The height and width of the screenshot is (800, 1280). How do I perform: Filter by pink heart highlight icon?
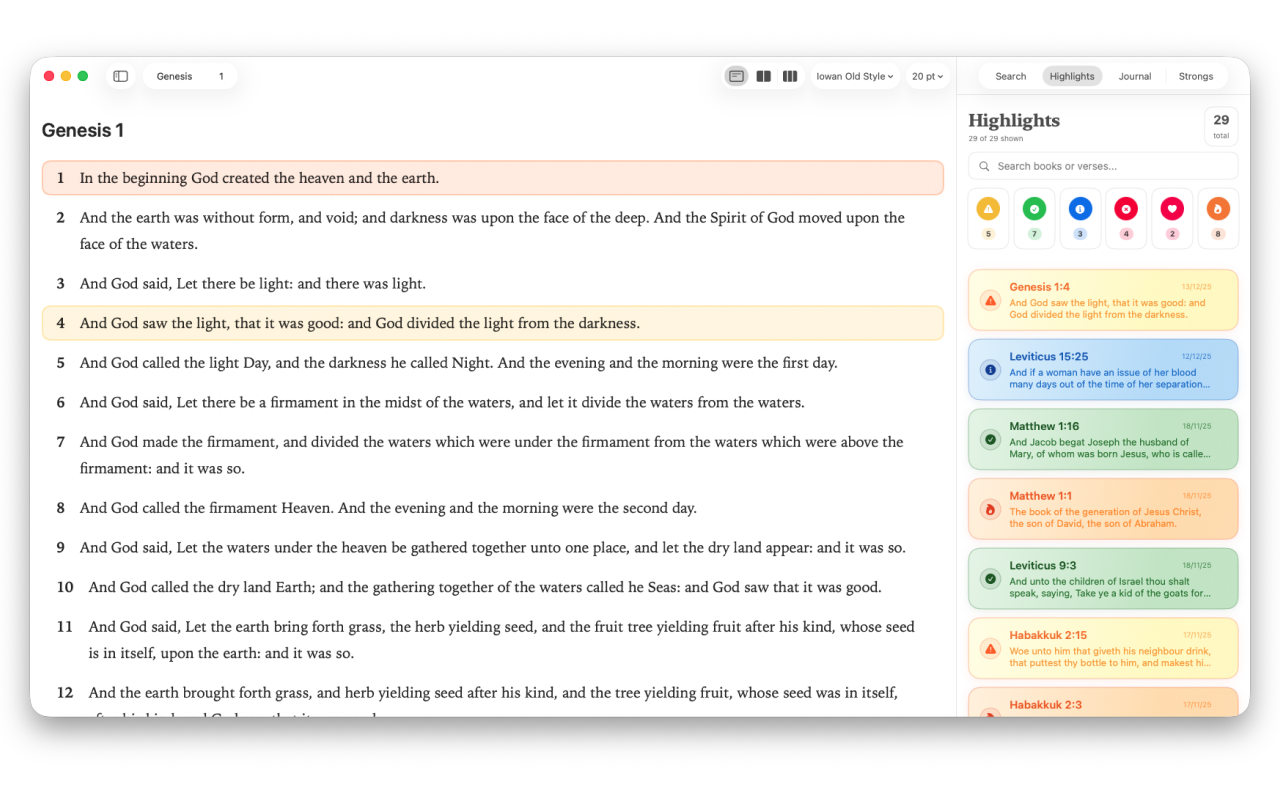point(1172,209)
